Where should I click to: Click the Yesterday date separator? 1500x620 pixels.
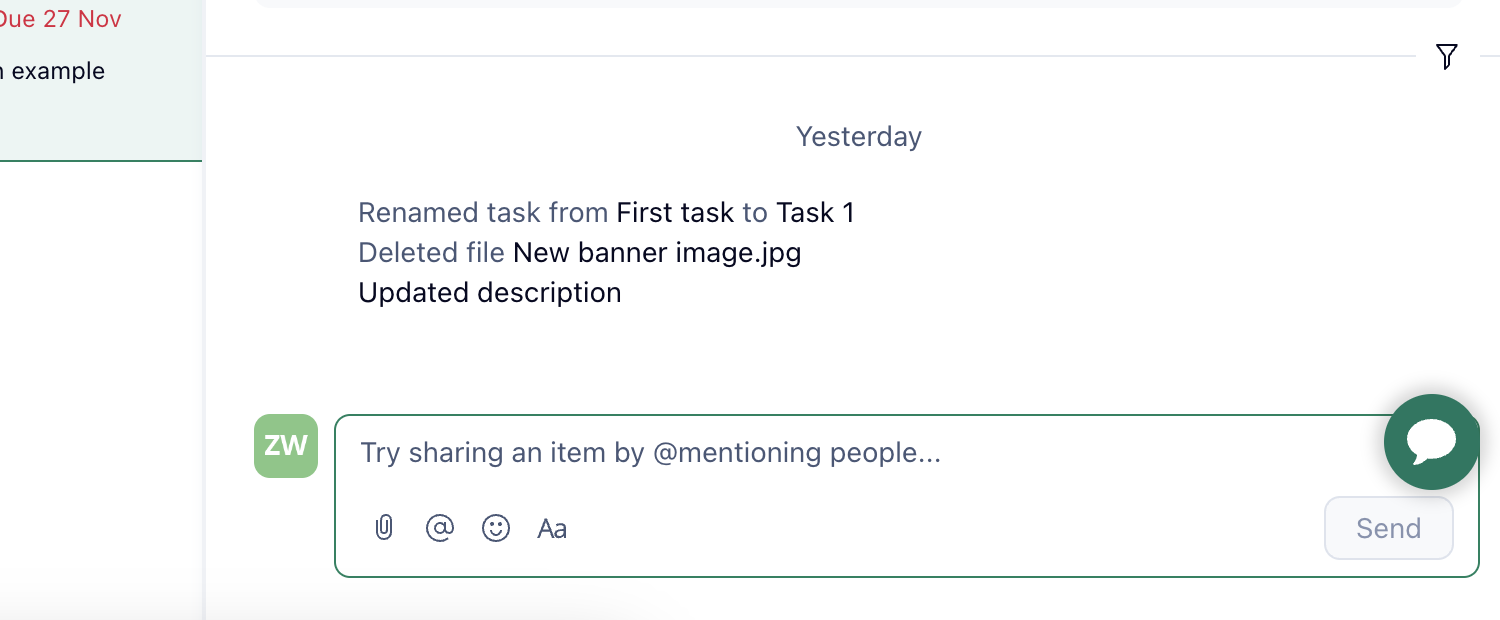point(859,136)
